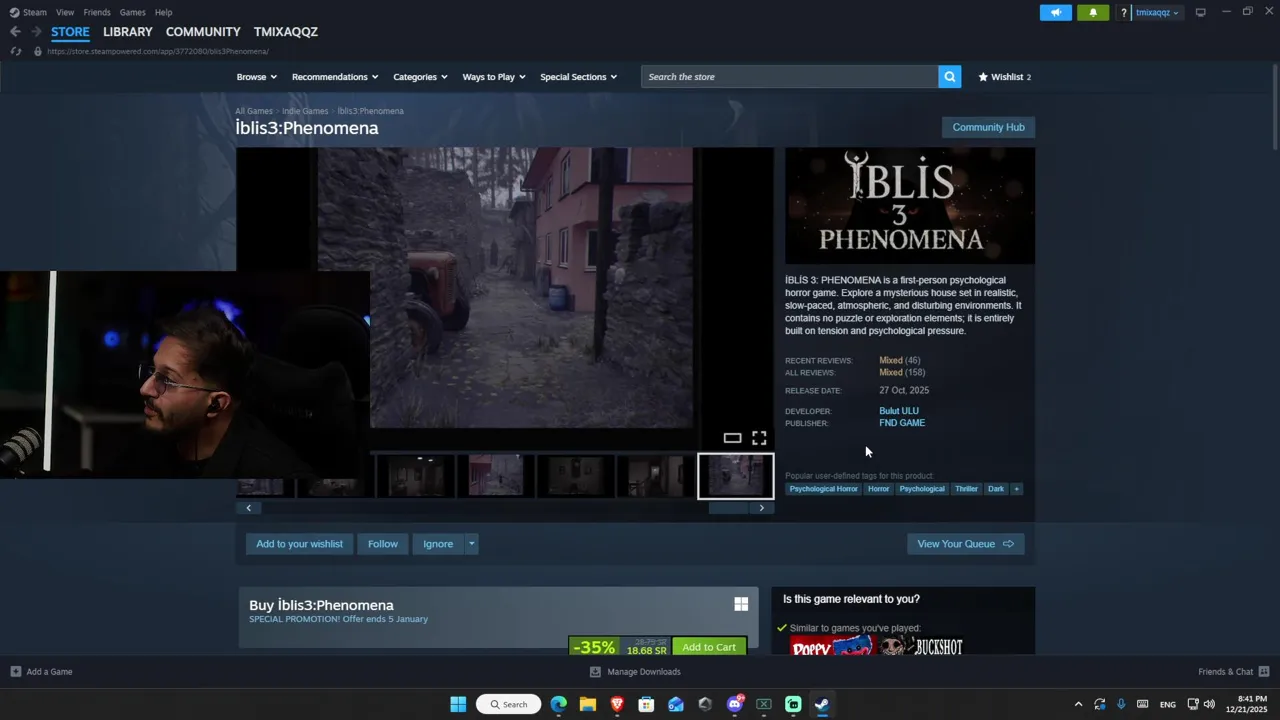Click the media strip scrollbar handle
Image resolution: width=1280 pixels, height=720 pixels.
point(728,508)
